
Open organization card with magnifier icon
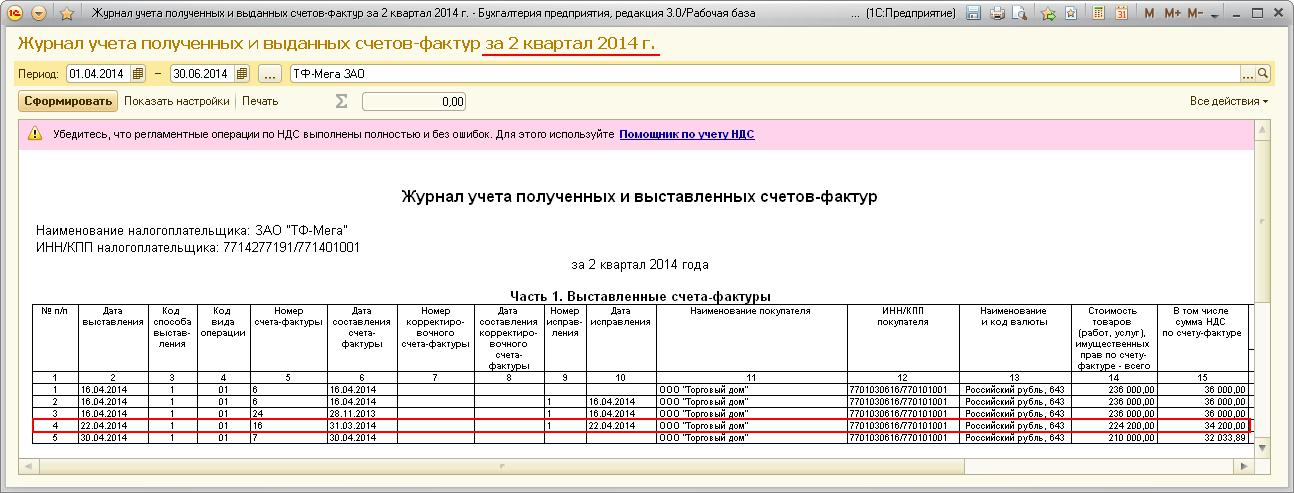pyautogui.click(x=1263, y=73)
